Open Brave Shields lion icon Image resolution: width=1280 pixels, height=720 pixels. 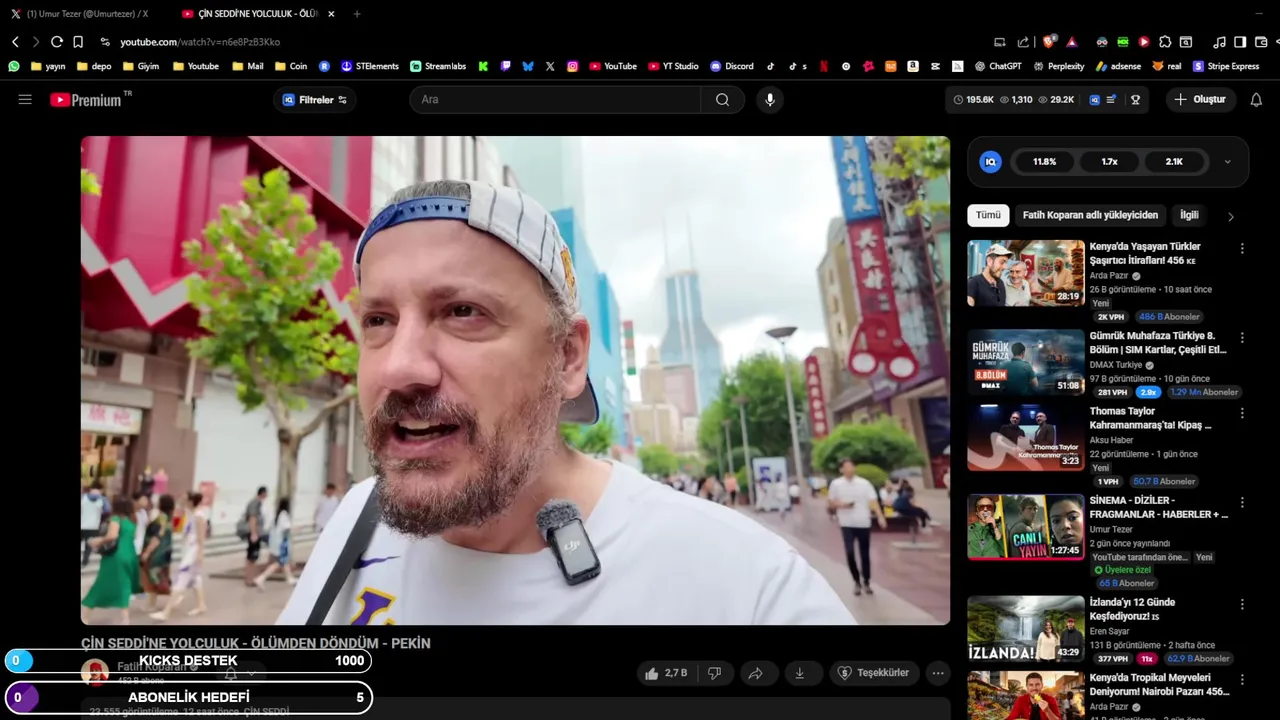pos(1048,42)
